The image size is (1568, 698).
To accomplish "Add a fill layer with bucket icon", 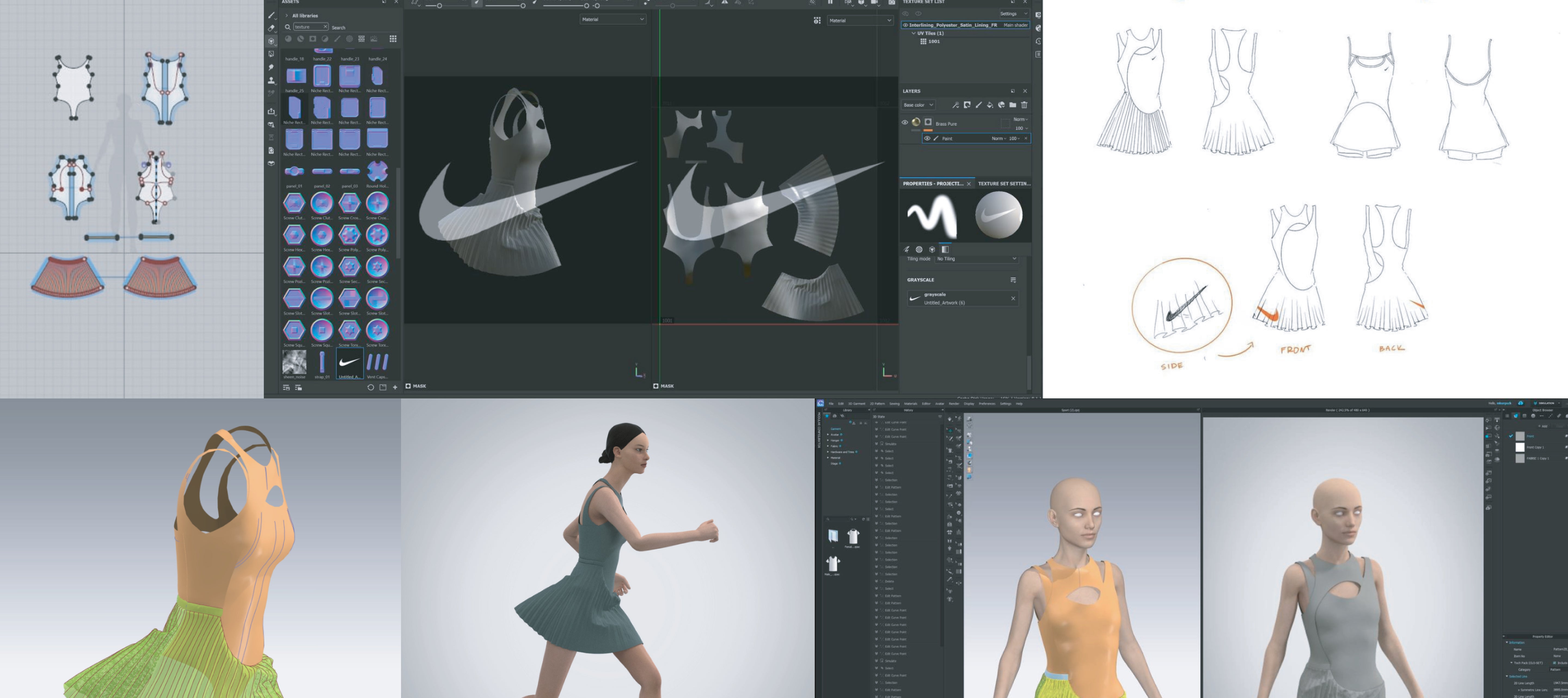I will [990, 105].
